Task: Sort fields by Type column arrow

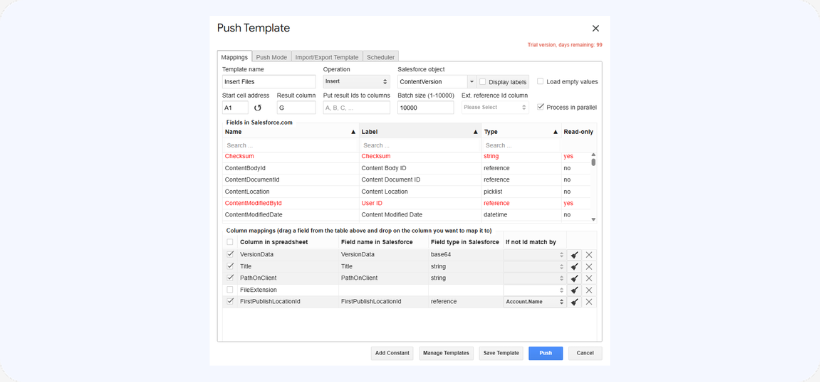Action: coord(555,132)
